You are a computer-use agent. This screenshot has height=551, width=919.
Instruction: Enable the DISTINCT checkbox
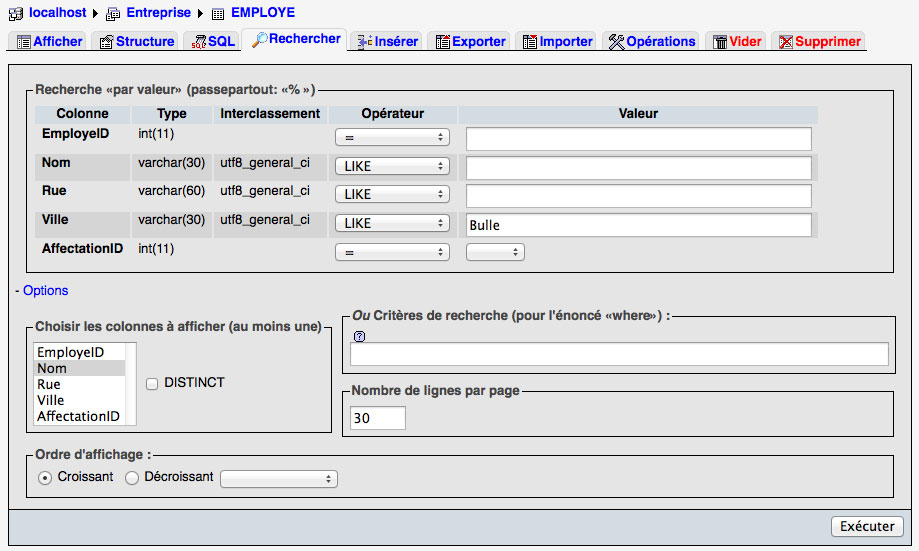152,384
